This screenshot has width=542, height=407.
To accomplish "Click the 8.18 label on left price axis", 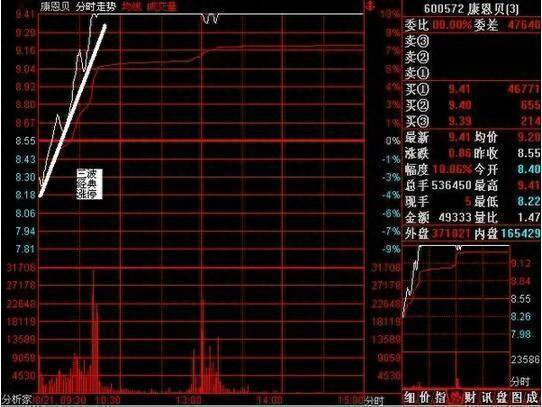I will (x=25, y=195).
